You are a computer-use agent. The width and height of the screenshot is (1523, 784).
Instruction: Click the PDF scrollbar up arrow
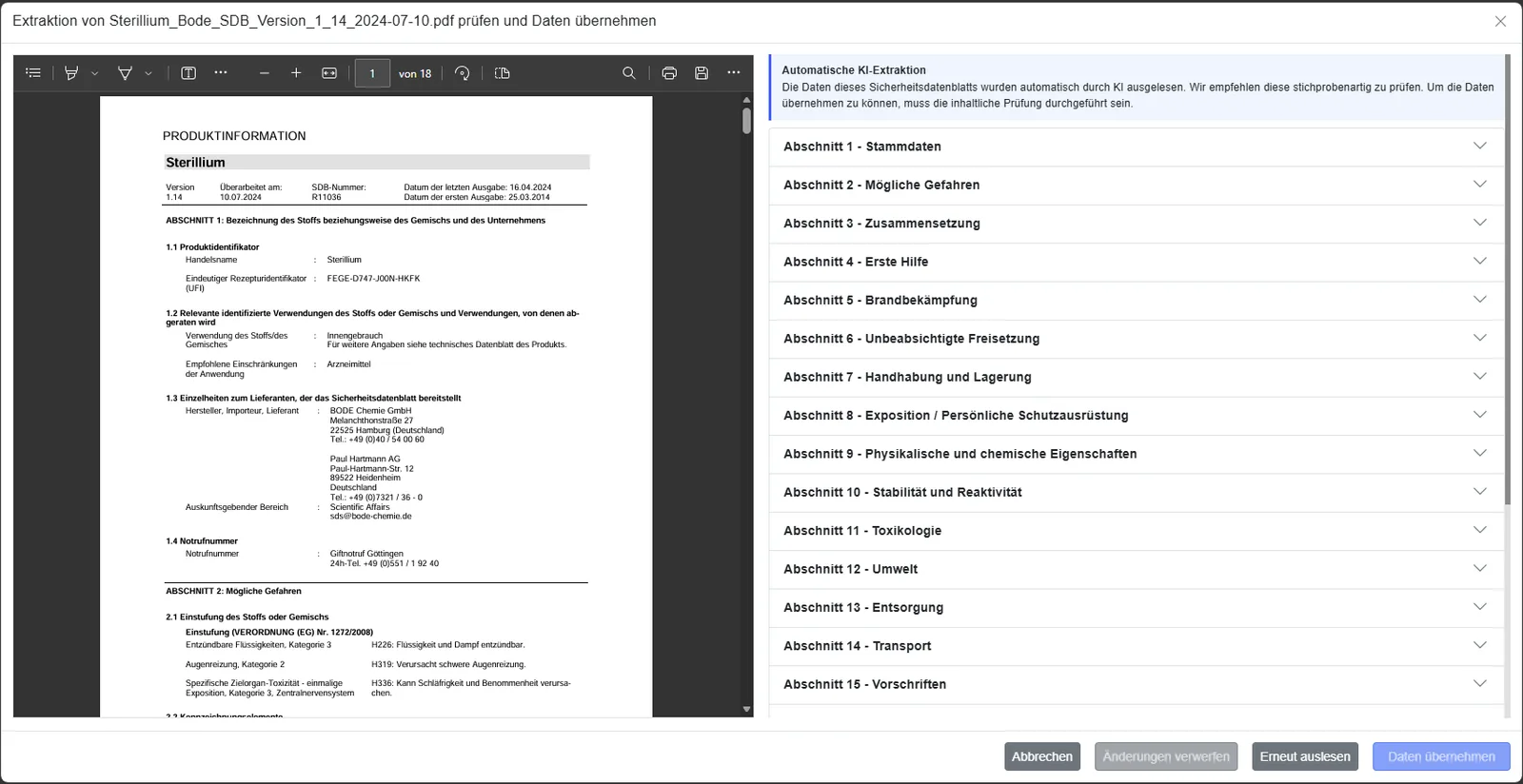click(746, 99)
